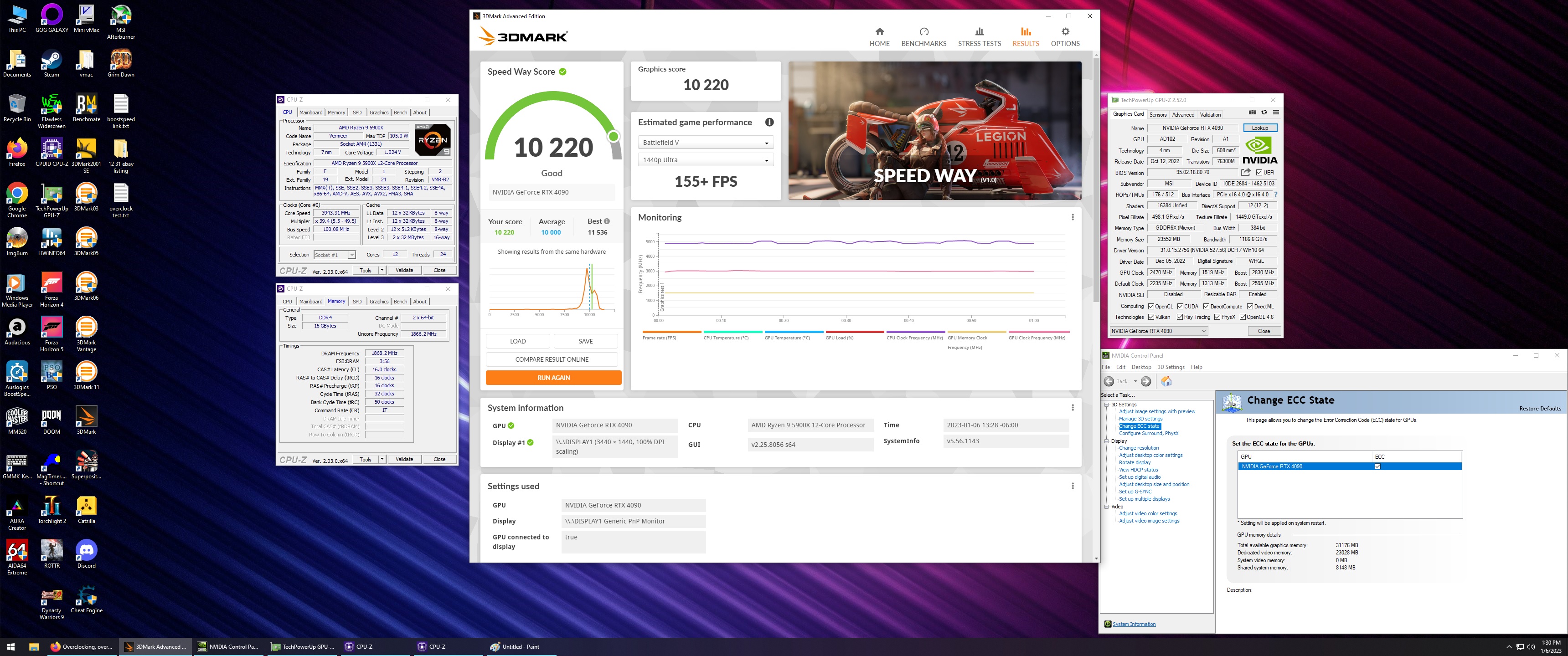Toggle CUDA checkbox in GPU-Z
This screenshot has width=1568, height=656.
(x=1180, y=307)
